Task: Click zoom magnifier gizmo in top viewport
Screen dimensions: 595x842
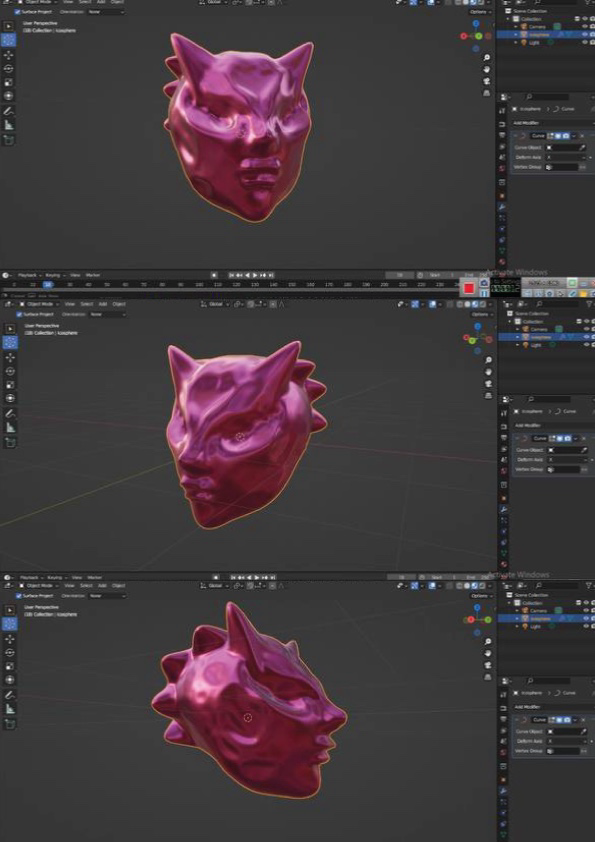Action: (x=487, y=57)
